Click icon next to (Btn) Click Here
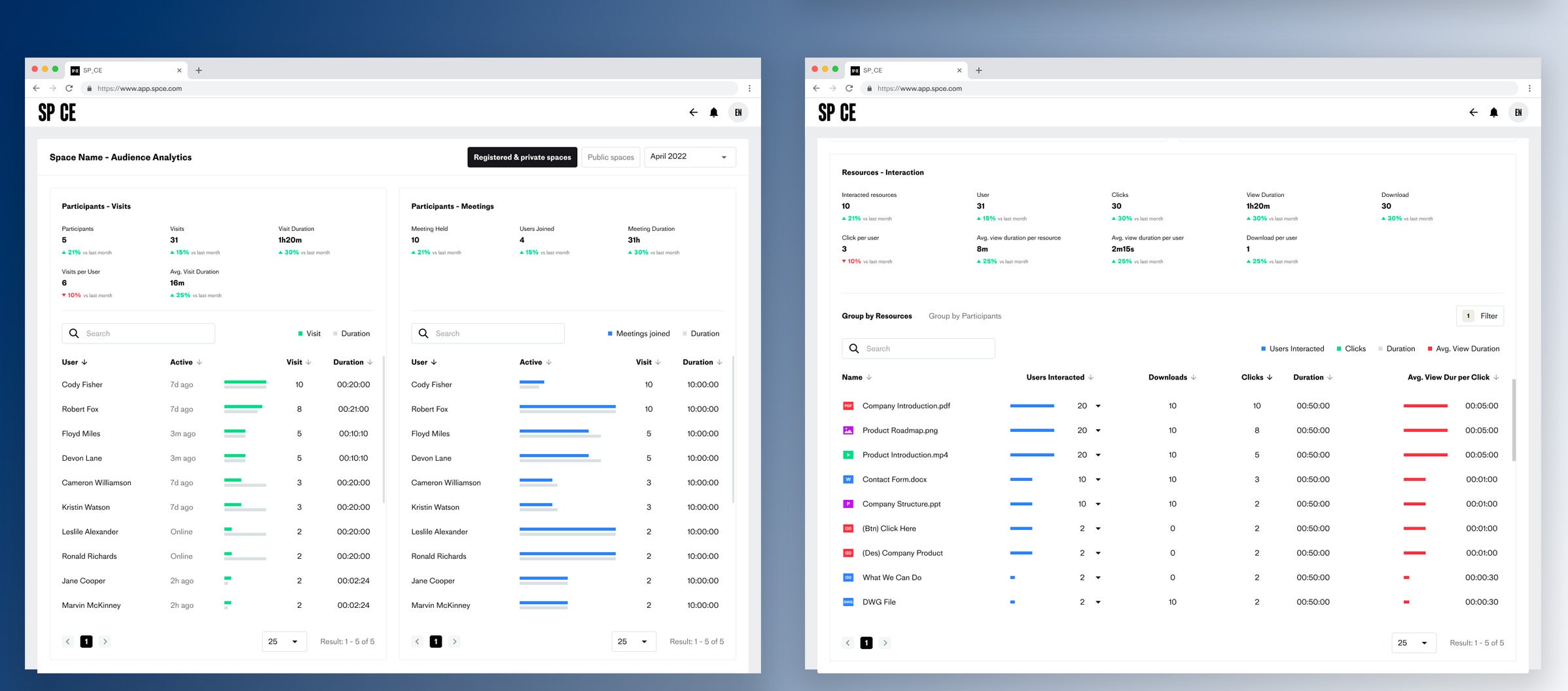This screenshot has height=691, width=1568. [847, 529]
